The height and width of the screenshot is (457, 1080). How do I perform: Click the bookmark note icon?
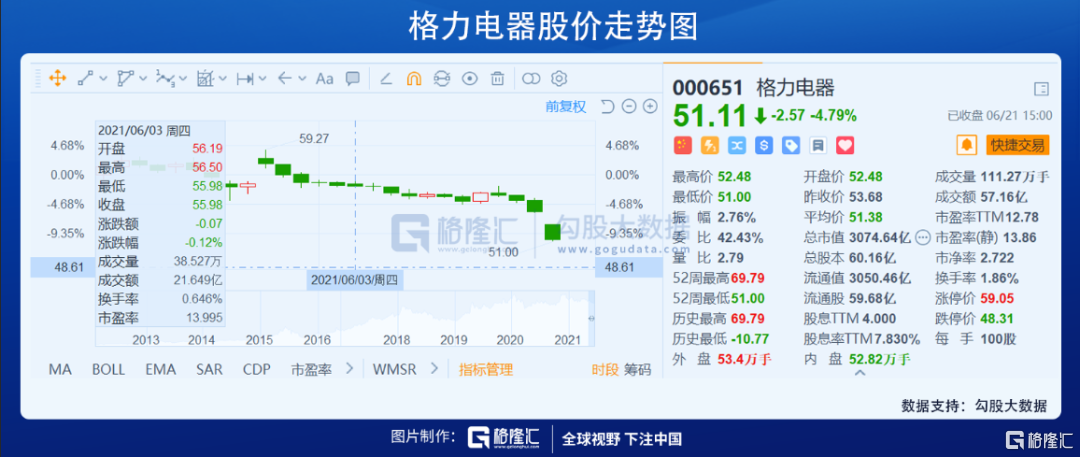click(818, 145)
